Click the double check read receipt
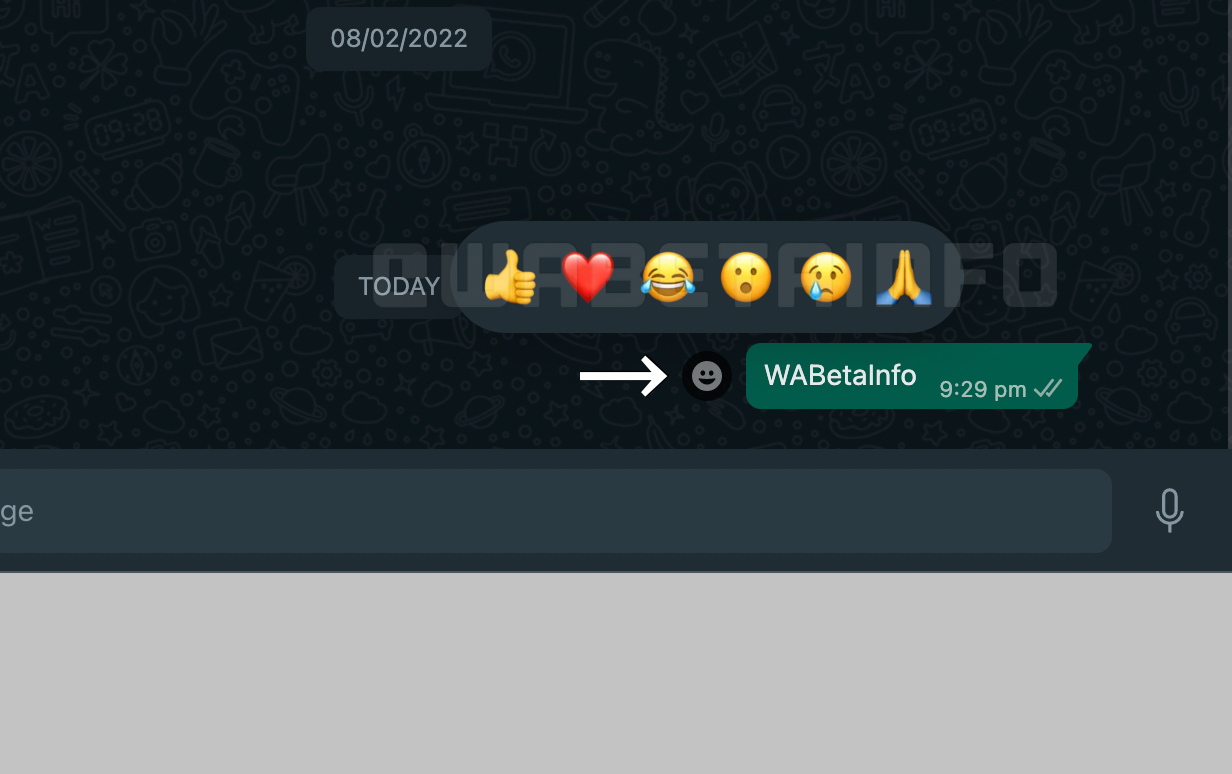 1048,388
